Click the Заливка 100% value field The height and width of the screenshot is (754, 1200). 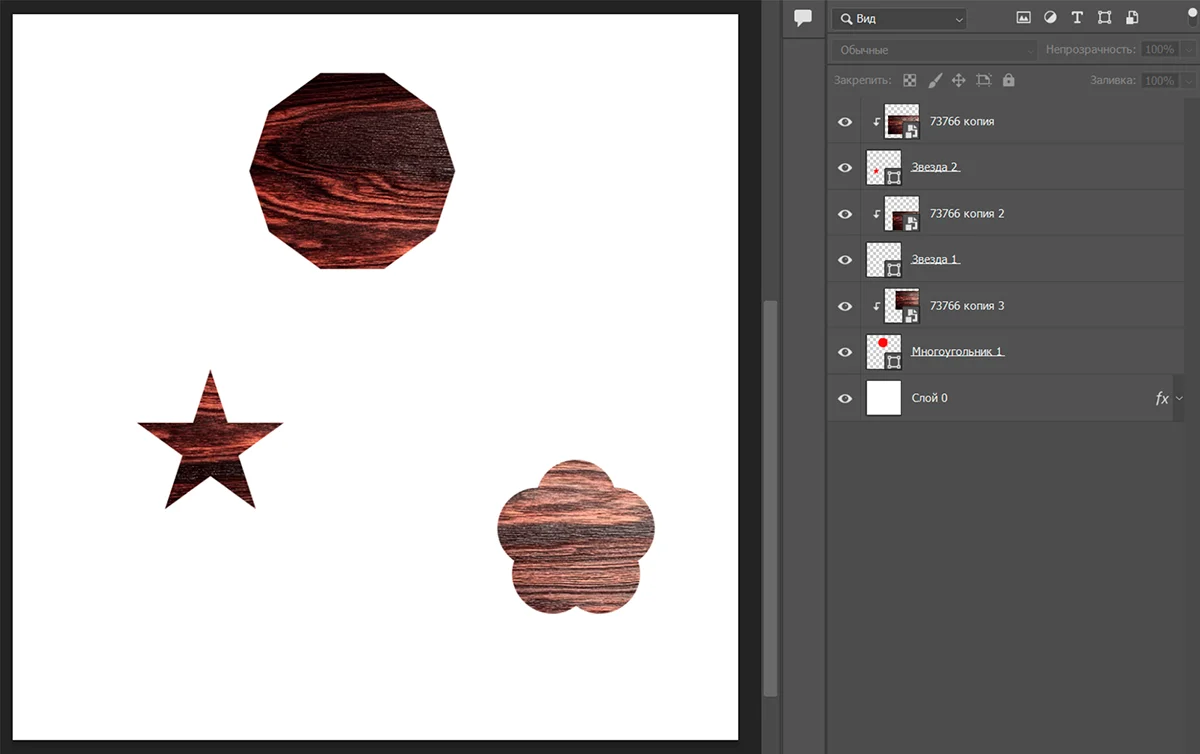(1159, 80)
